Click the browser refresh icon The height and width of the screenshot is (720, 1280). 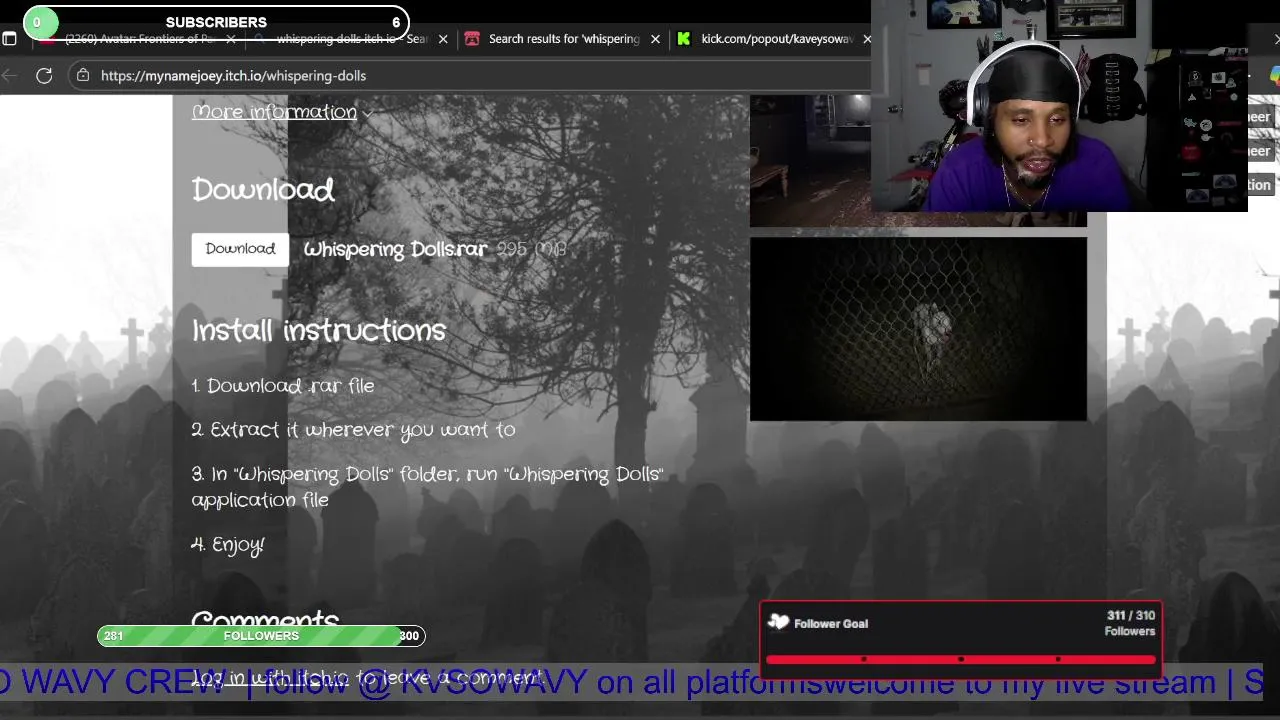point(44,75)
